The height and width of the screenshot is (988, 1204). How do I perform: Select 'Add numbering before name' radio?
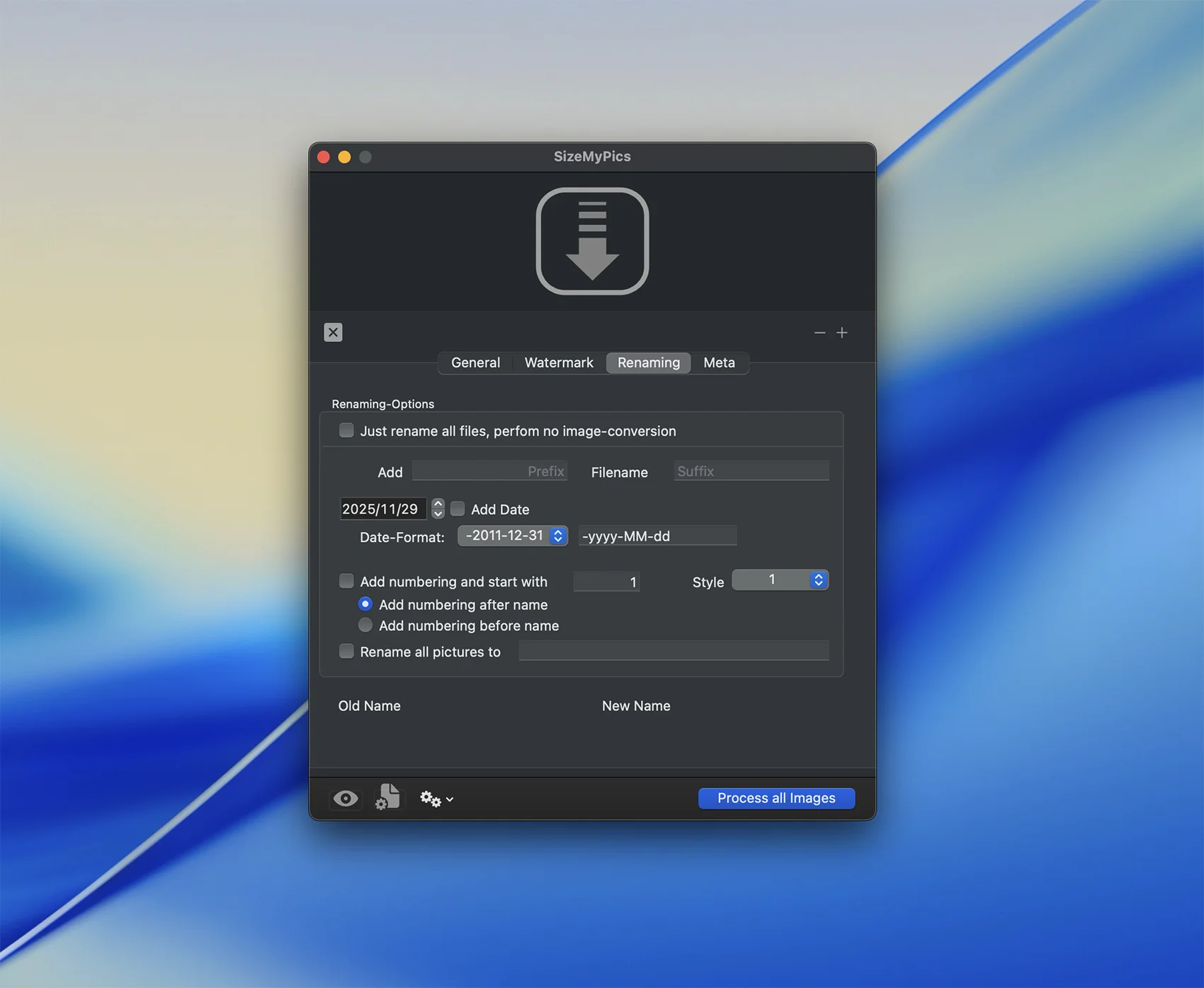click(x=365, y=625)
